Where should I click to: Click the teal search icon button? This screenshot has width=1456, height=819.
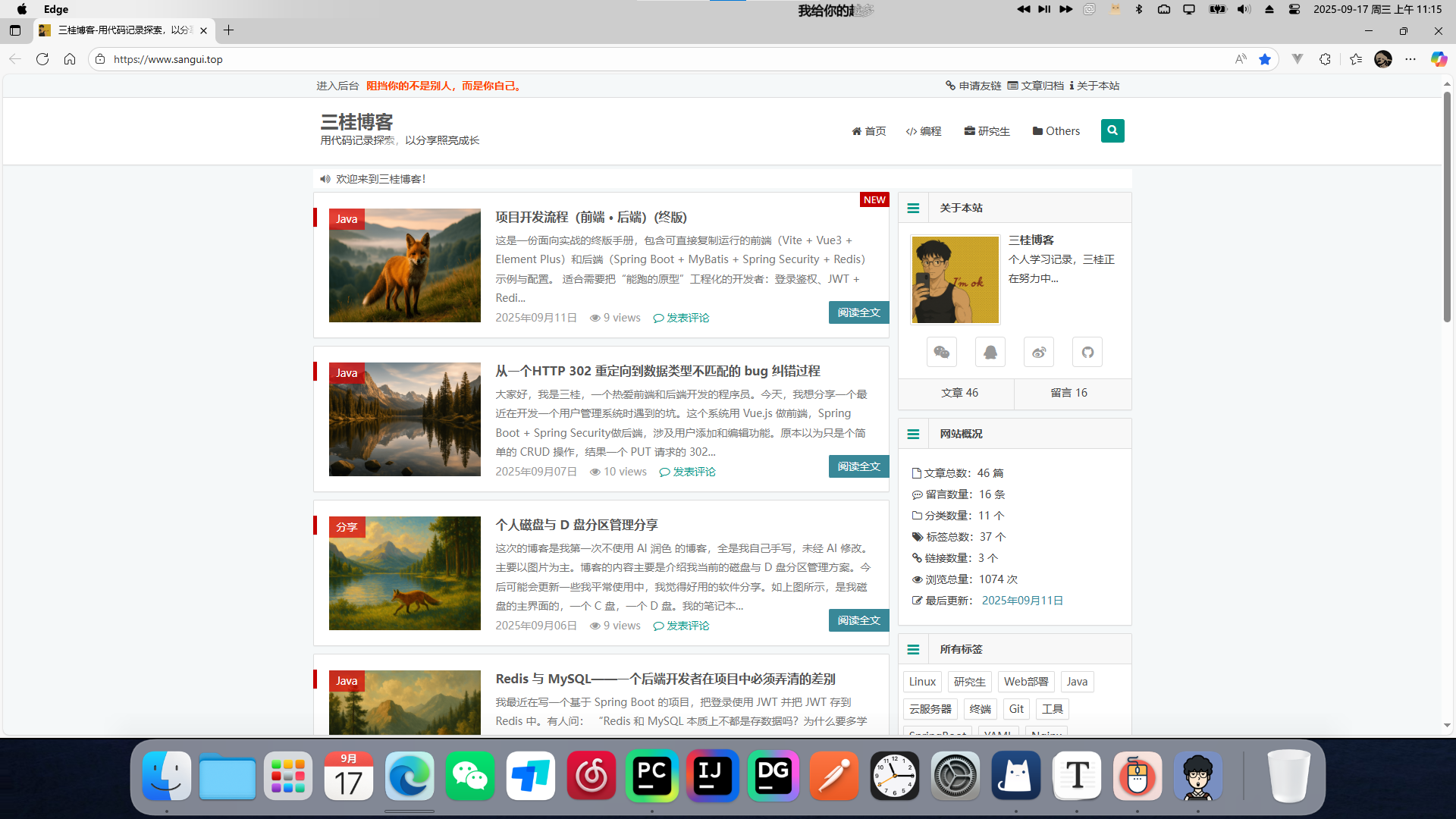tap(1112, 130)
